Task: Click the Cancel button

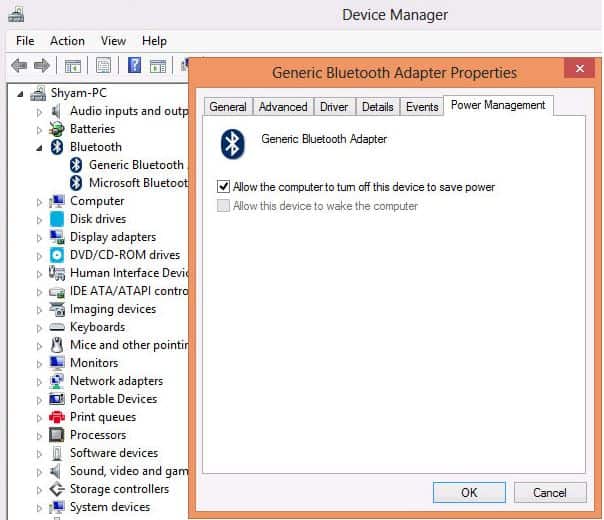Action: coord(550,492)
